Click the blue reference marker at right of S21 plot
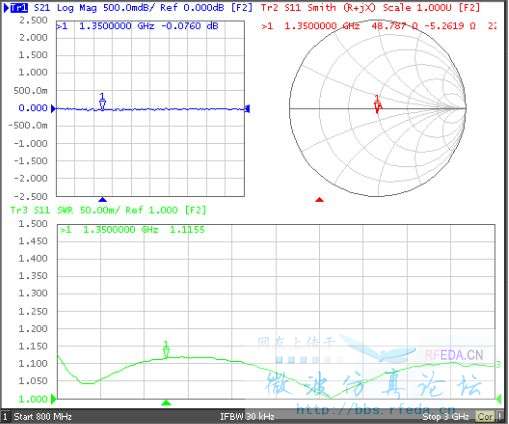 pyautogui.click(x=247, y=108)
